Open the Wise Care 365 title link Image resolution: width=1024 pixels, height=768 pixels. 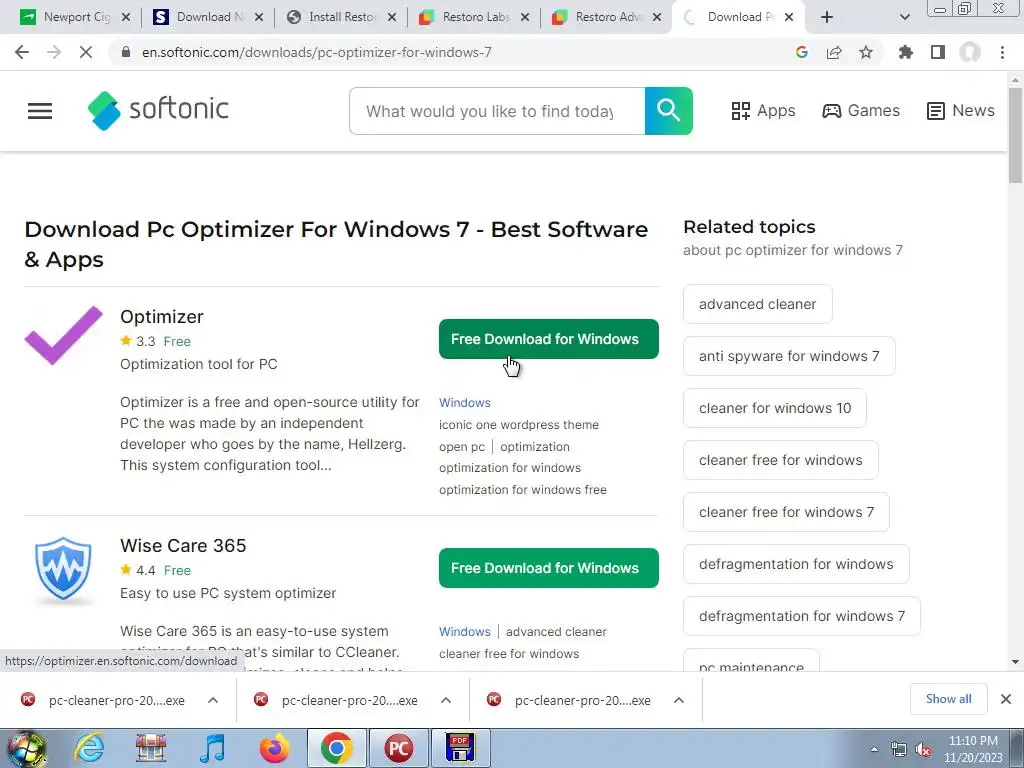(183, 545)
